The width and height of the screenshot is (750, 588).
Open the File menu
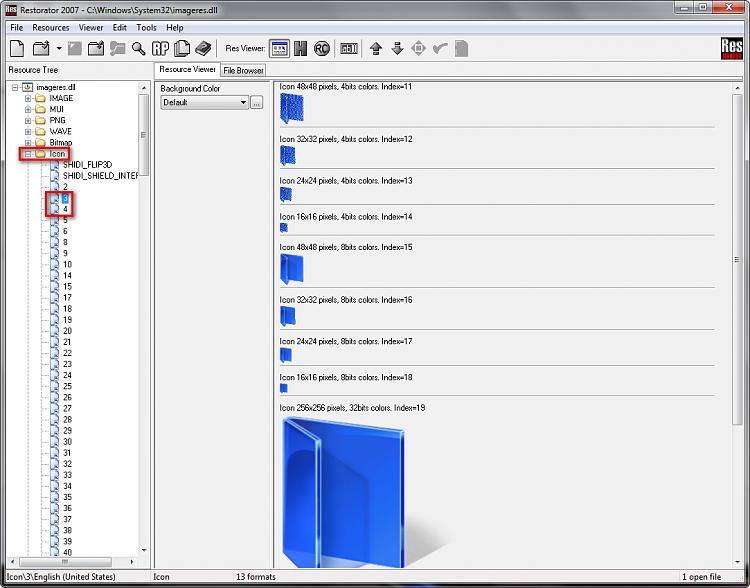[x=17, y=27]
